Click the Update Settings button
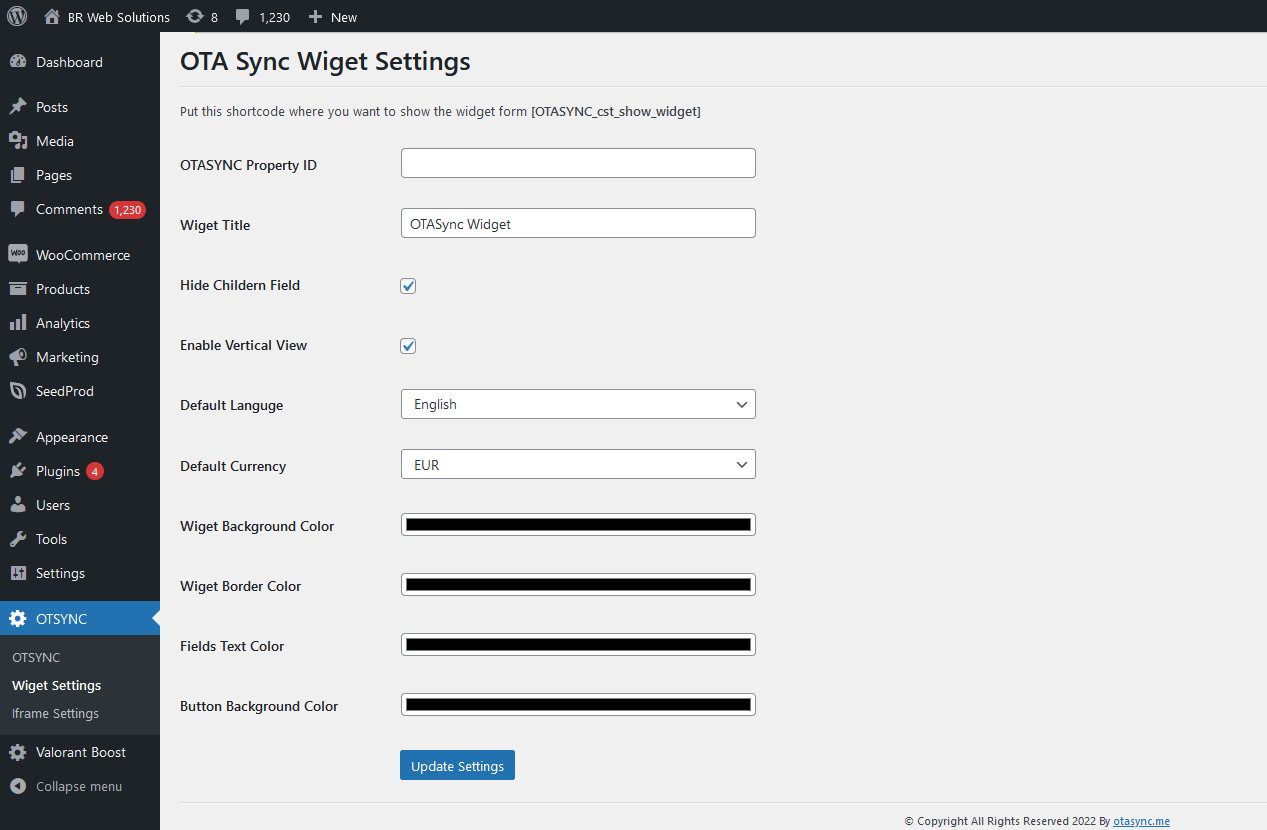Viewport: 1267px width, 830px height. [x=457, y=765]
